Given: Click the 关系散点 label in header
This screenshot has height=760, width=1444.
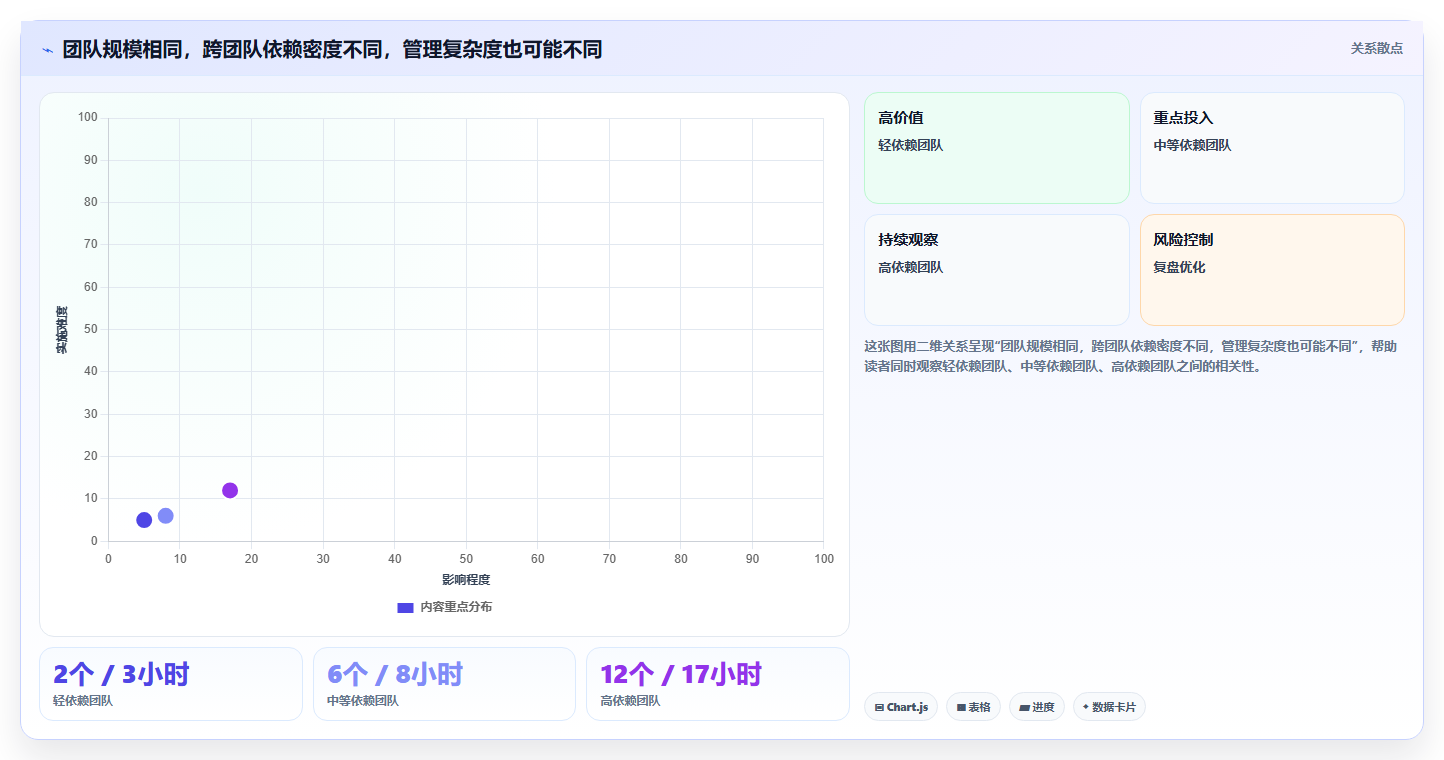Looking at the screenshot, I should tap(1377, 48).
